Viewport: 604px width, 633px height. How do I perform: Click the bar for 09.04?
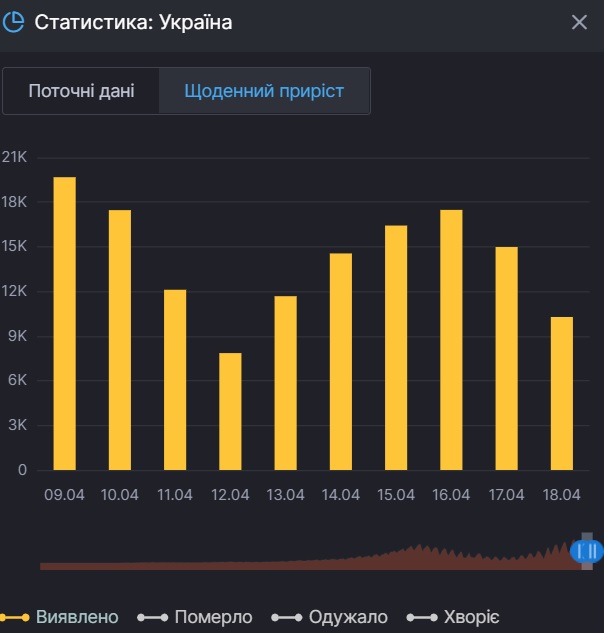[65, 323]
